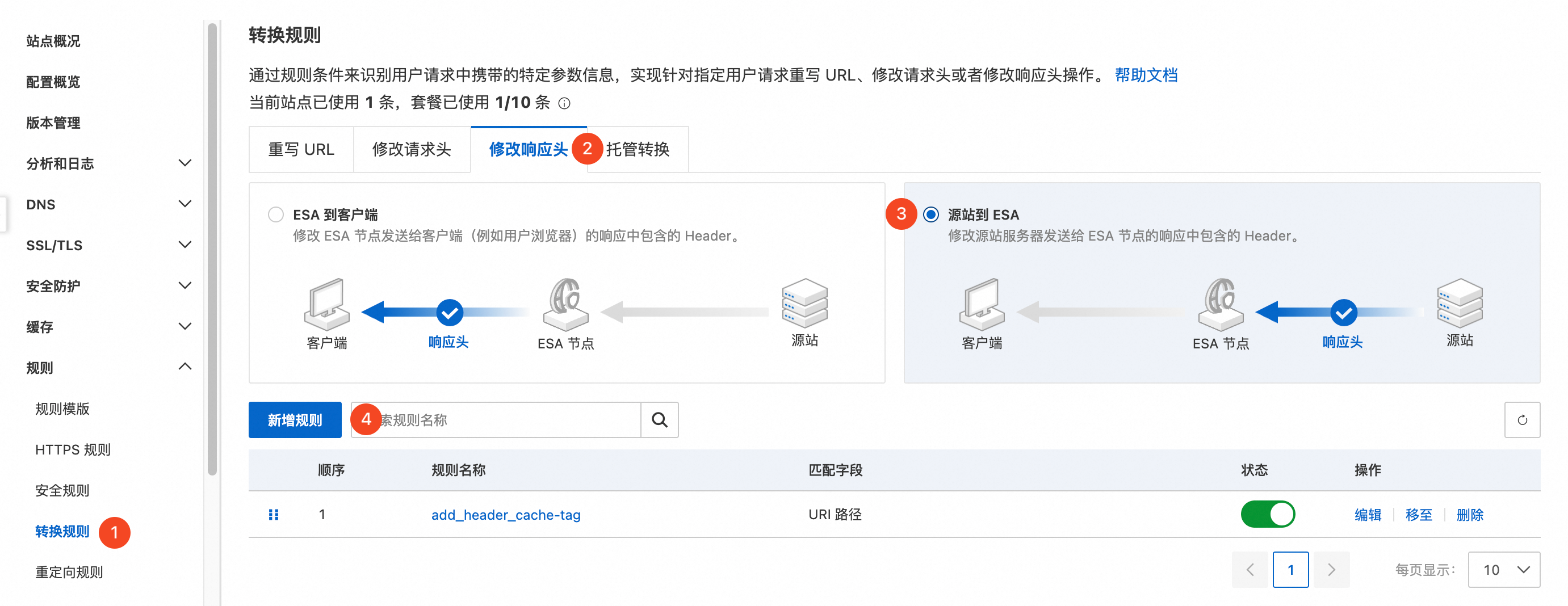Click the 状态 column header
The height and width of the screenshot is (606, 1568).
pyautogui.click(x=1255, y=470)
